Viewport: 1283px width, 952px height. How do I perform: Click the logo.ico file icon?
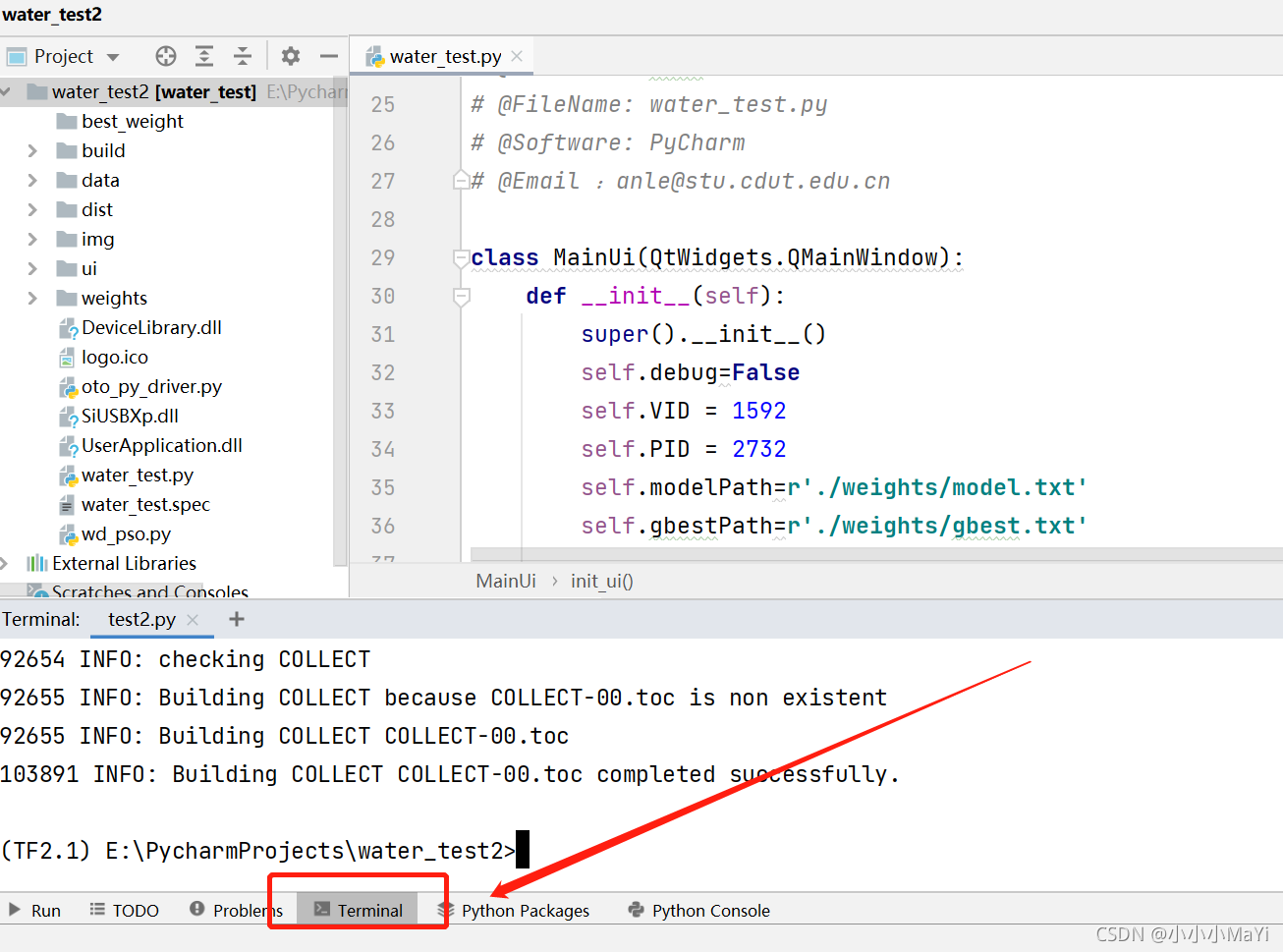point(67,357)
